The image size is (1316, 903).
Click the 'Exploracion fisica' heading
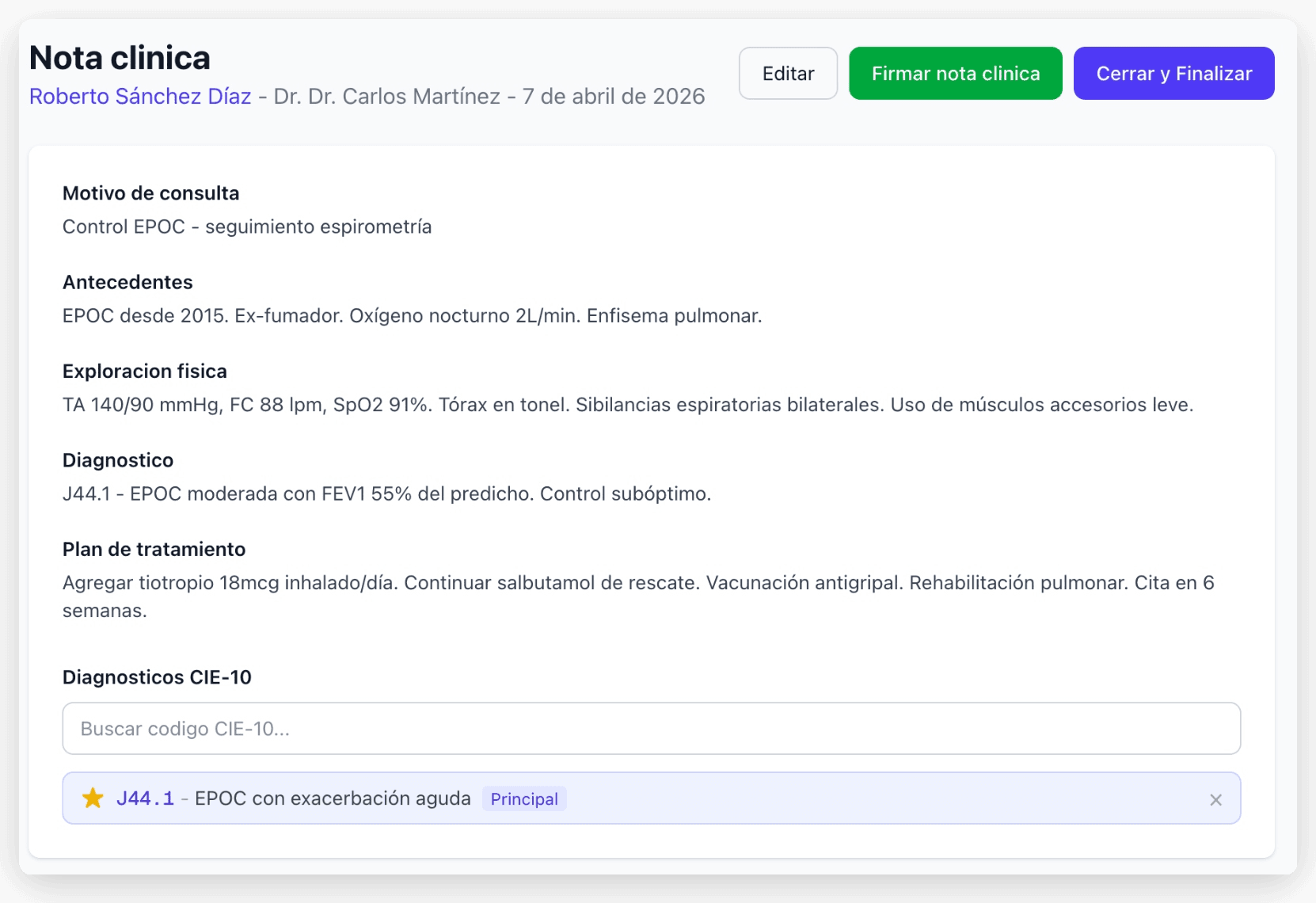tap(144, 371)
